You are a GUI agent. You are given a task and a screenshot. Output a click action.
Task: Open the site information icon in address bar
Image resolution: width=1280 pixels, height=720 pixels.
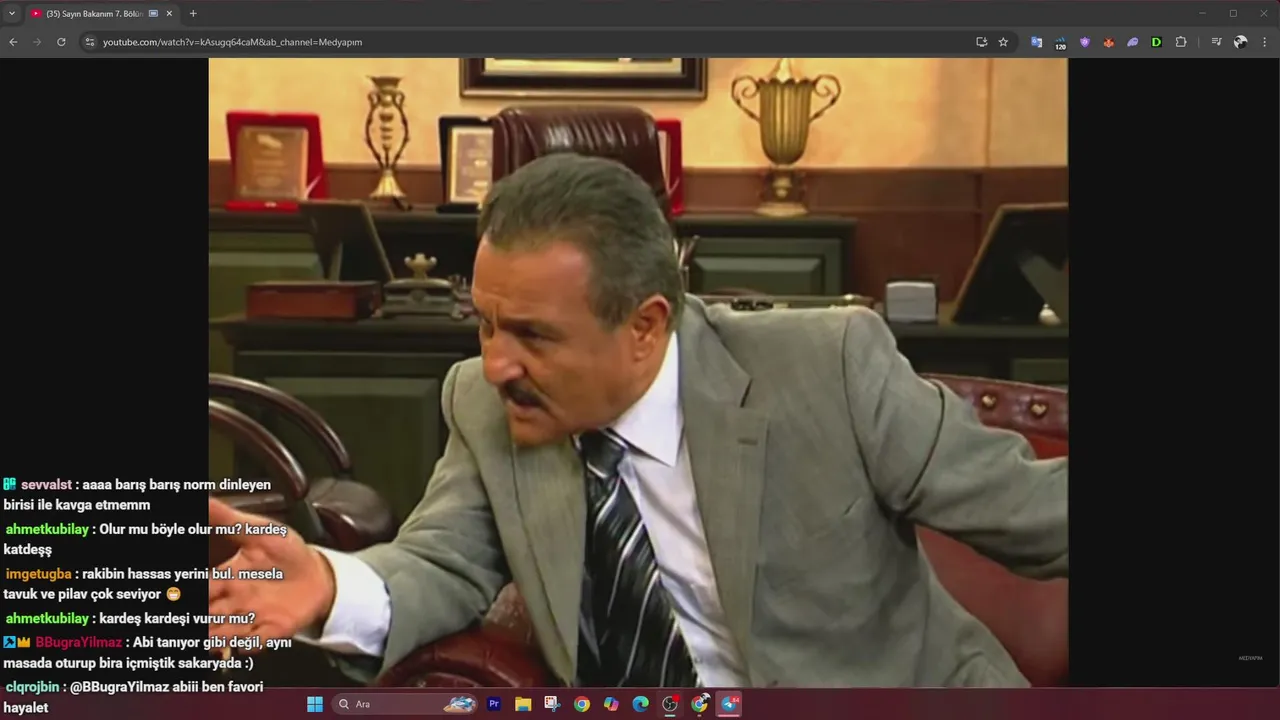89,42
